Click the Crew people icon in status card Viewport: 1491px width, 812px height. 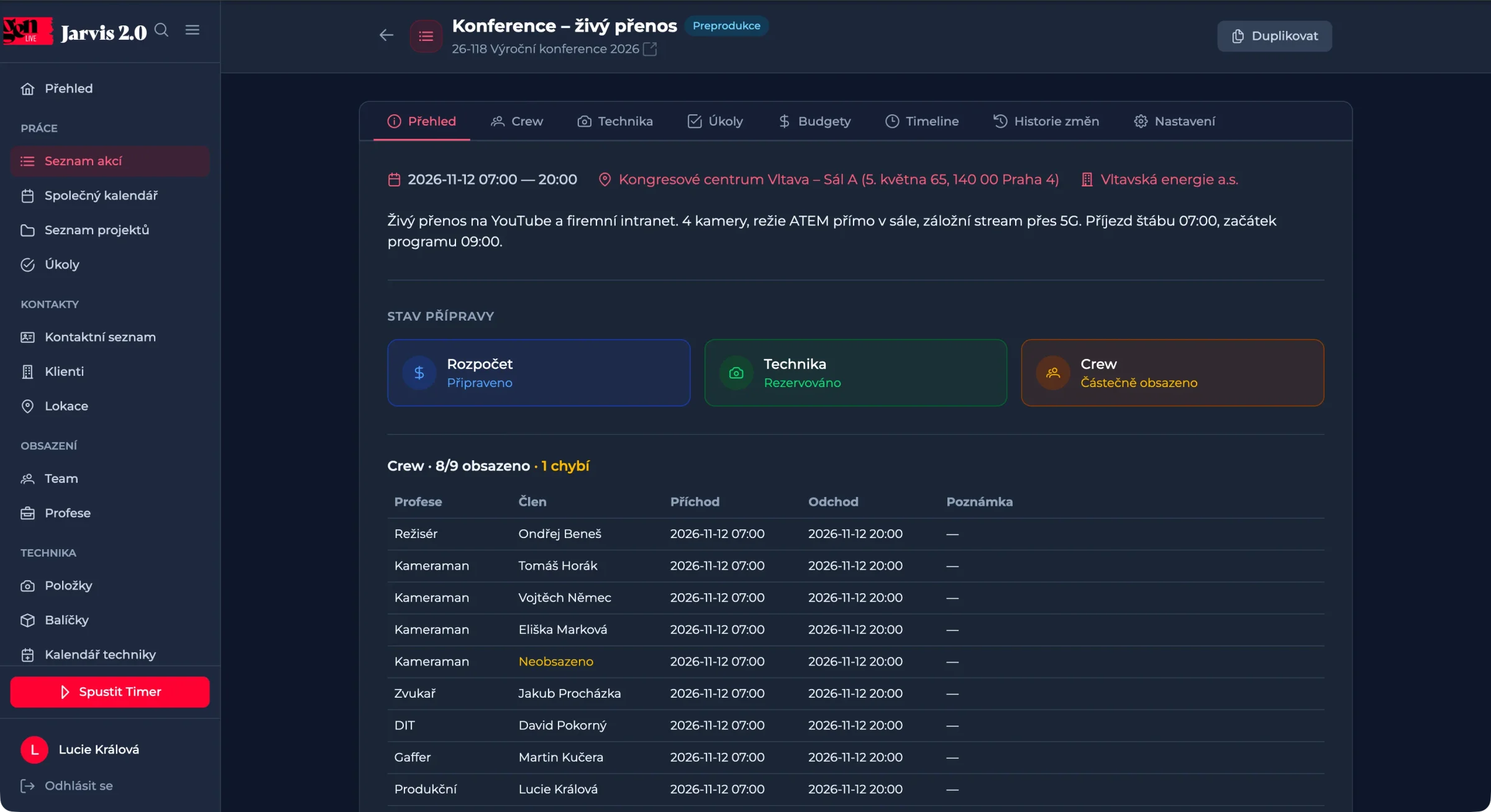(1053, 373)
